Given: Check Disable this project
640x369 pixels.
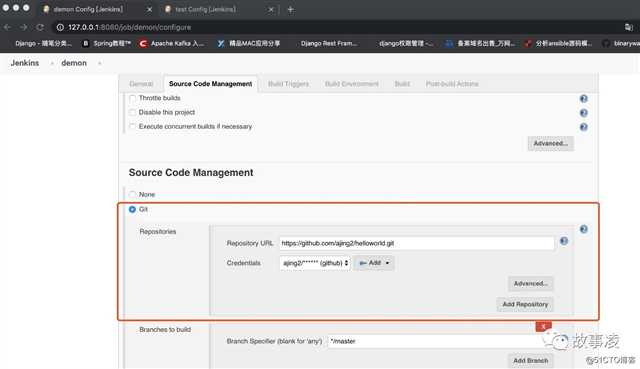Looking at the screenshot, I should pyautogui.click(x=132, y=112).
